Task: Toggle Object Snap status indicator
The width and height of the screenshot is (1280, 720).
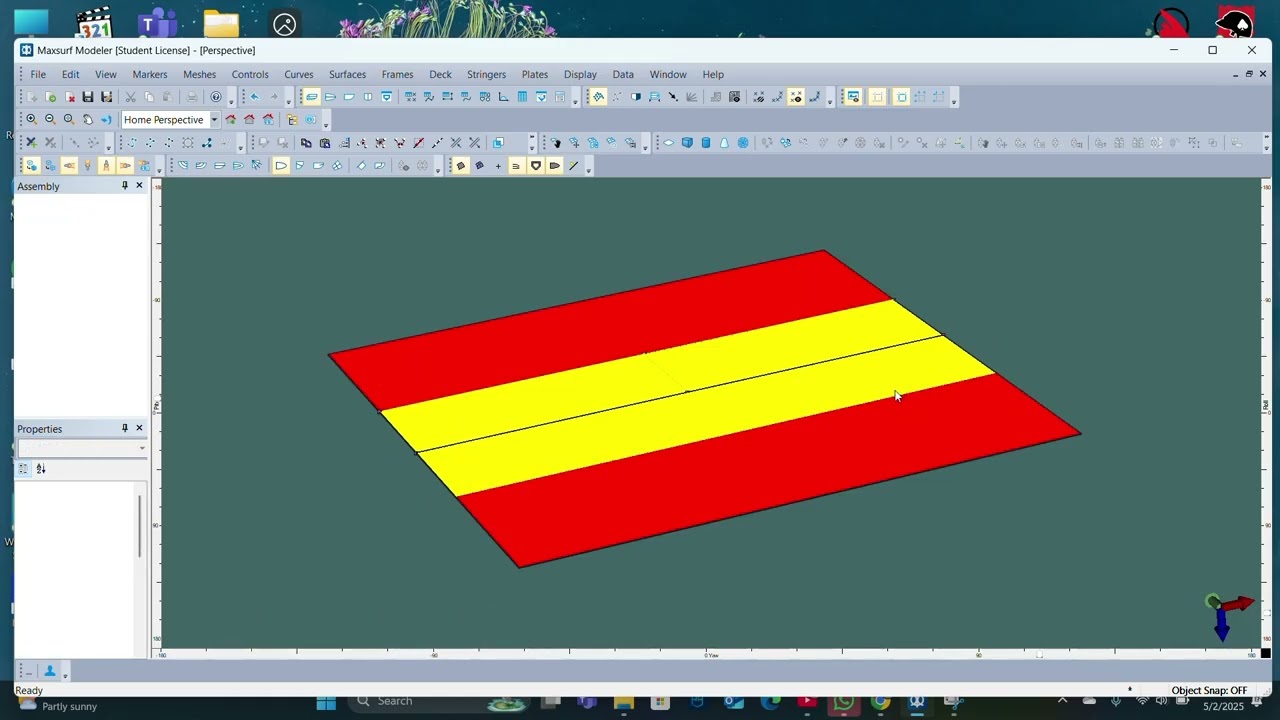Action: pos(1209,691)
